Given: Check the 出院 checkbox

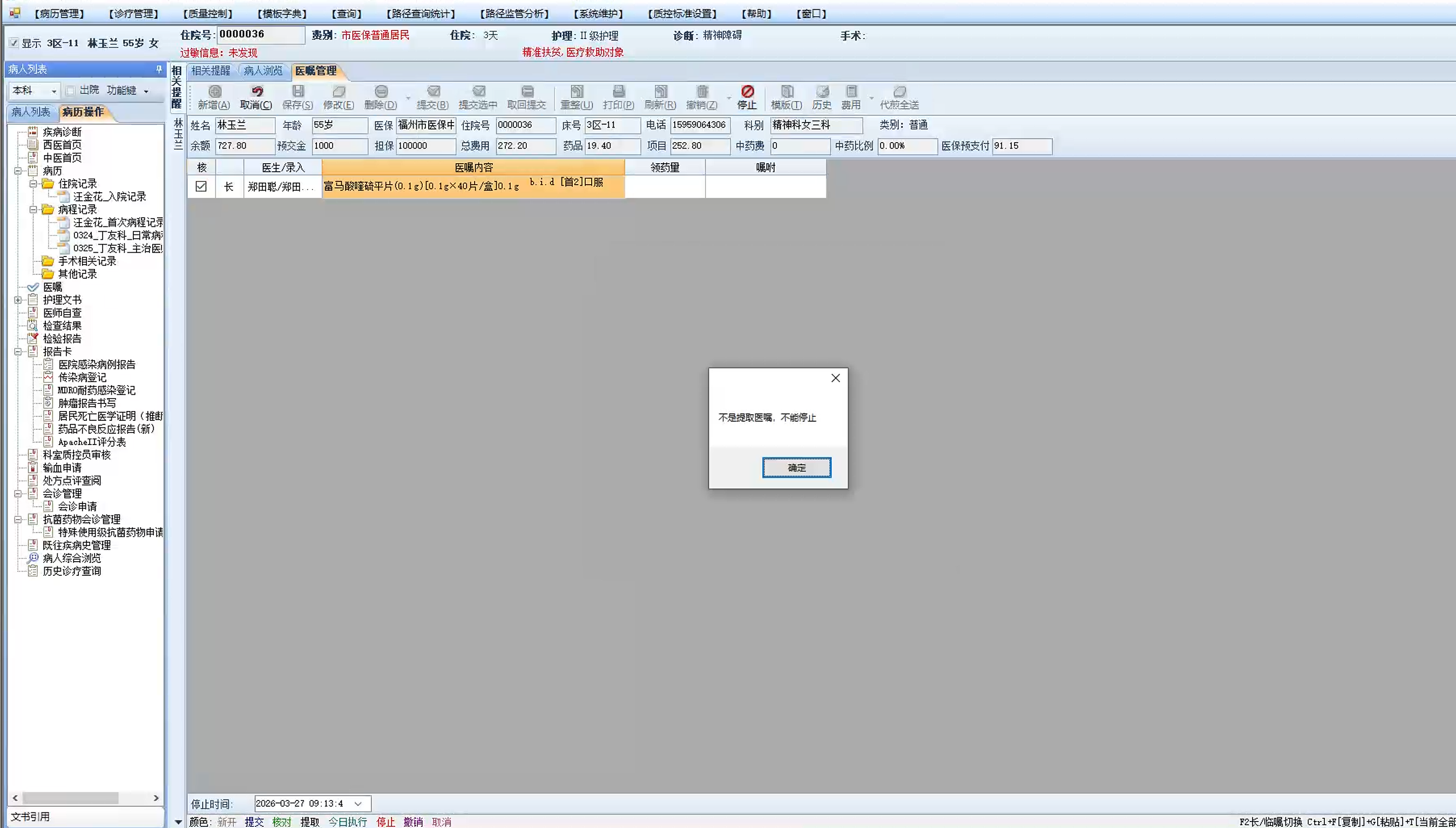Looking at the screenshot, I should coord(71,90).
